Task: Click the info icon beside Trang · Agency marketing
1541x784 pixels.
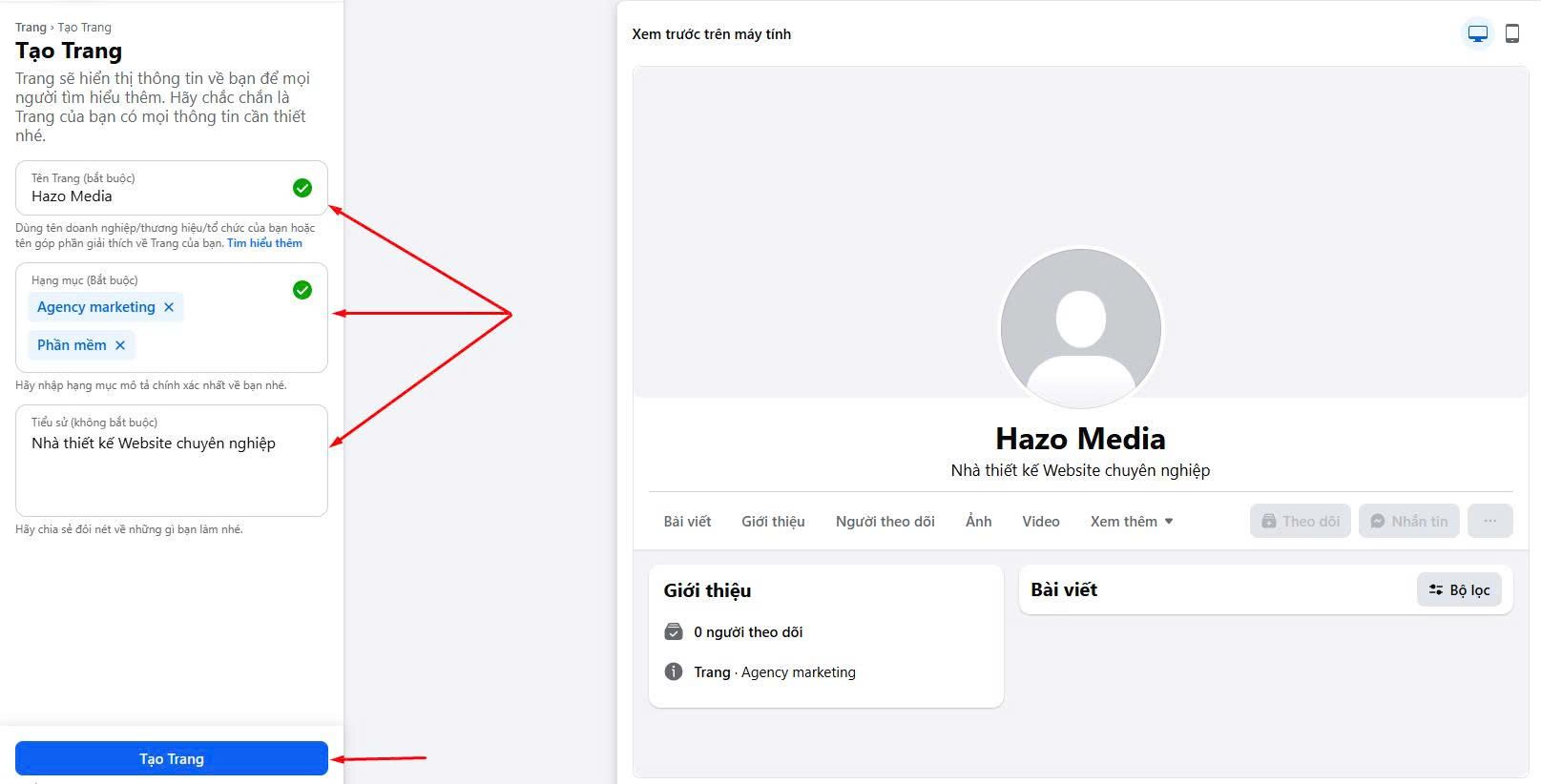Action: (x=674, y=671)
